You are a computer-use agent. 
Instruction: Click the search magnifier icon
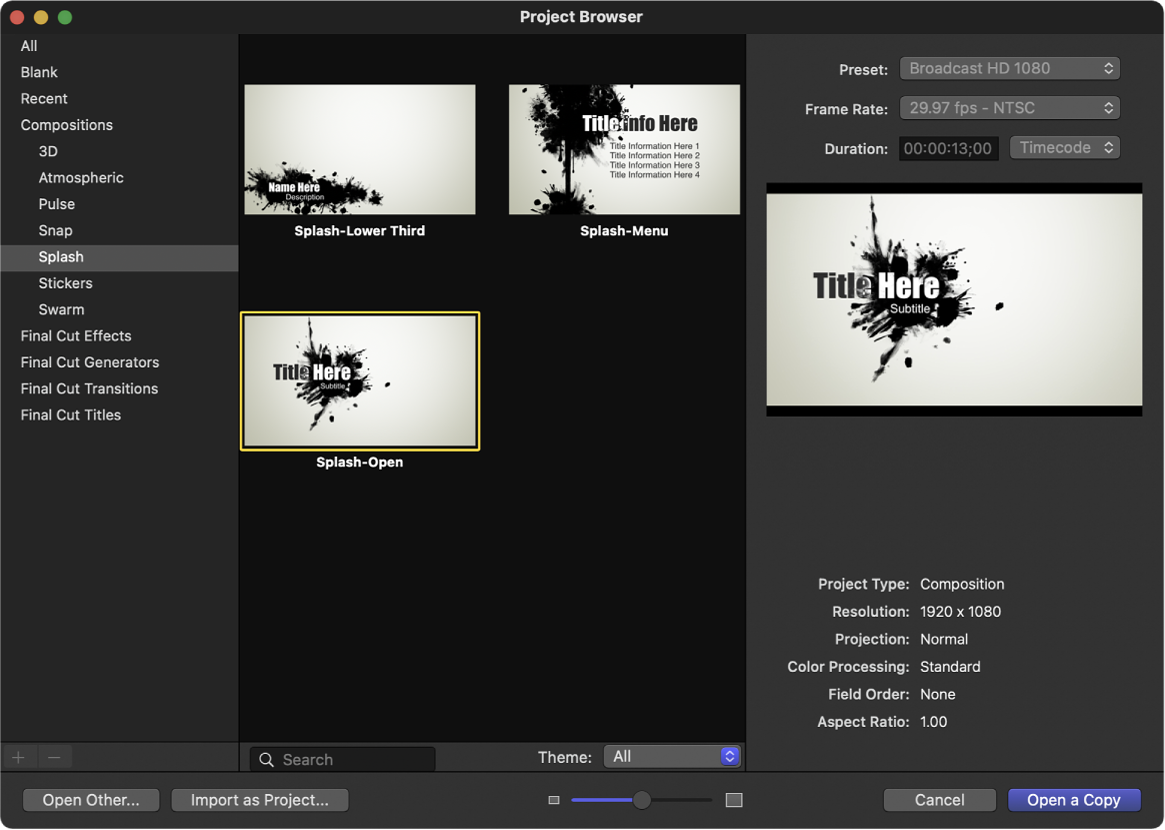[x=266, y=760]
